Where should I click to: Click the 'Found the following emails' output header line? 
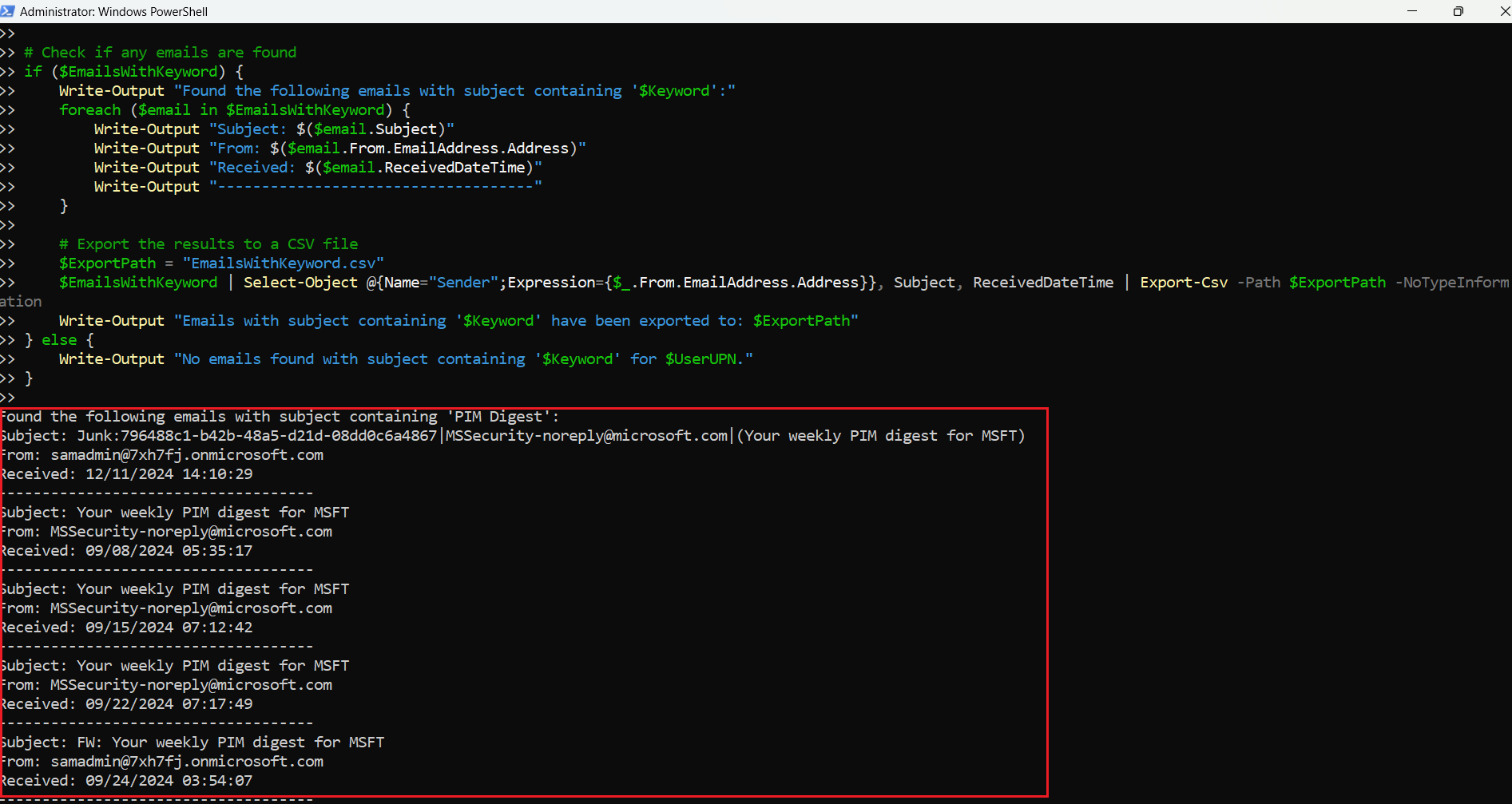point(280,417)
